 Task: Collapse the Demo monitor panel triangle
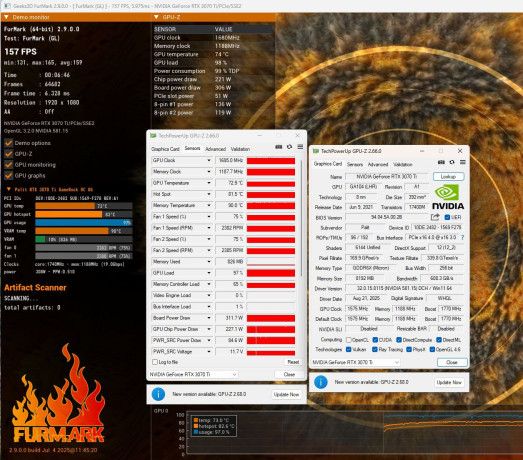[6, 17]
